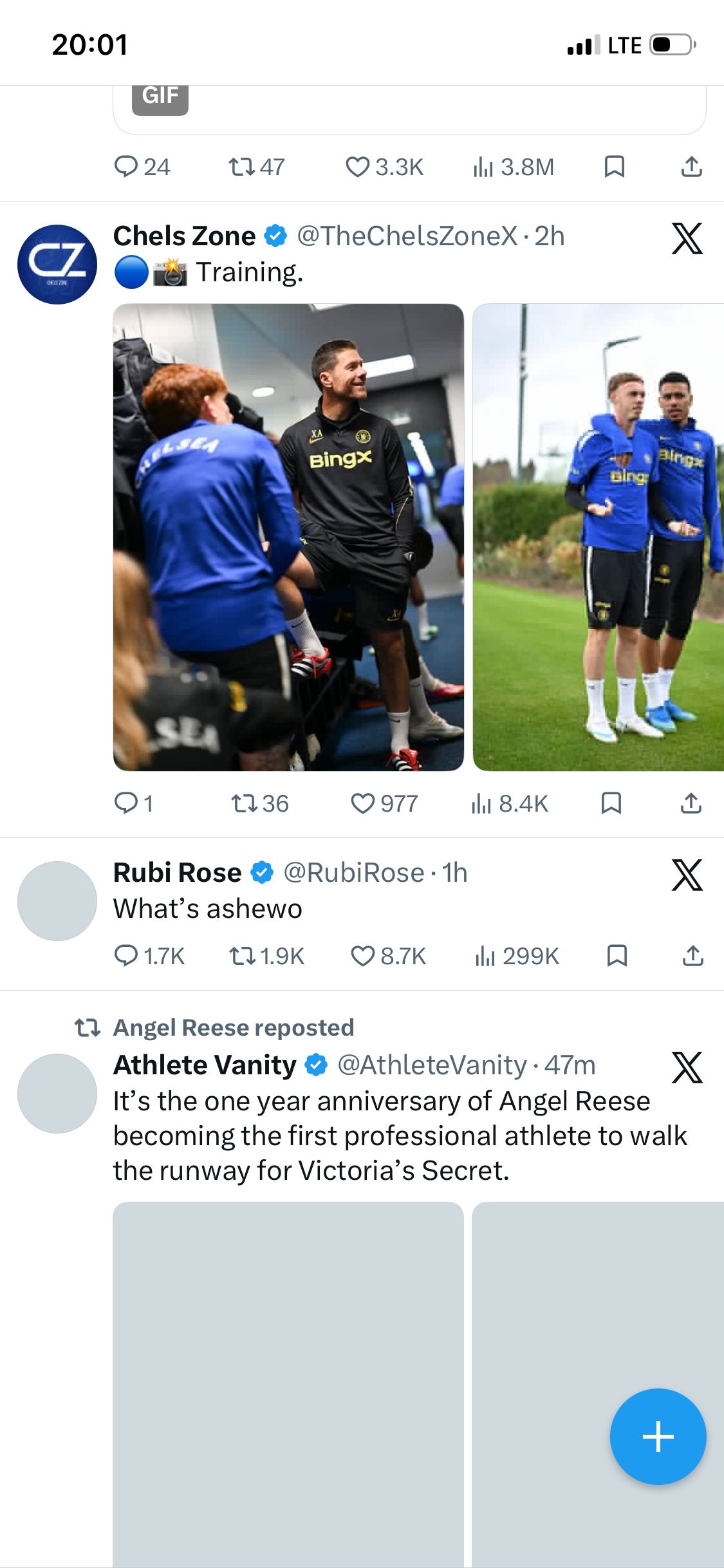Image resolution: width=724 pixels, height=1568 pixels.
Task: Open Rubi Rose's profile picture
Action: [x=57, y=901]
